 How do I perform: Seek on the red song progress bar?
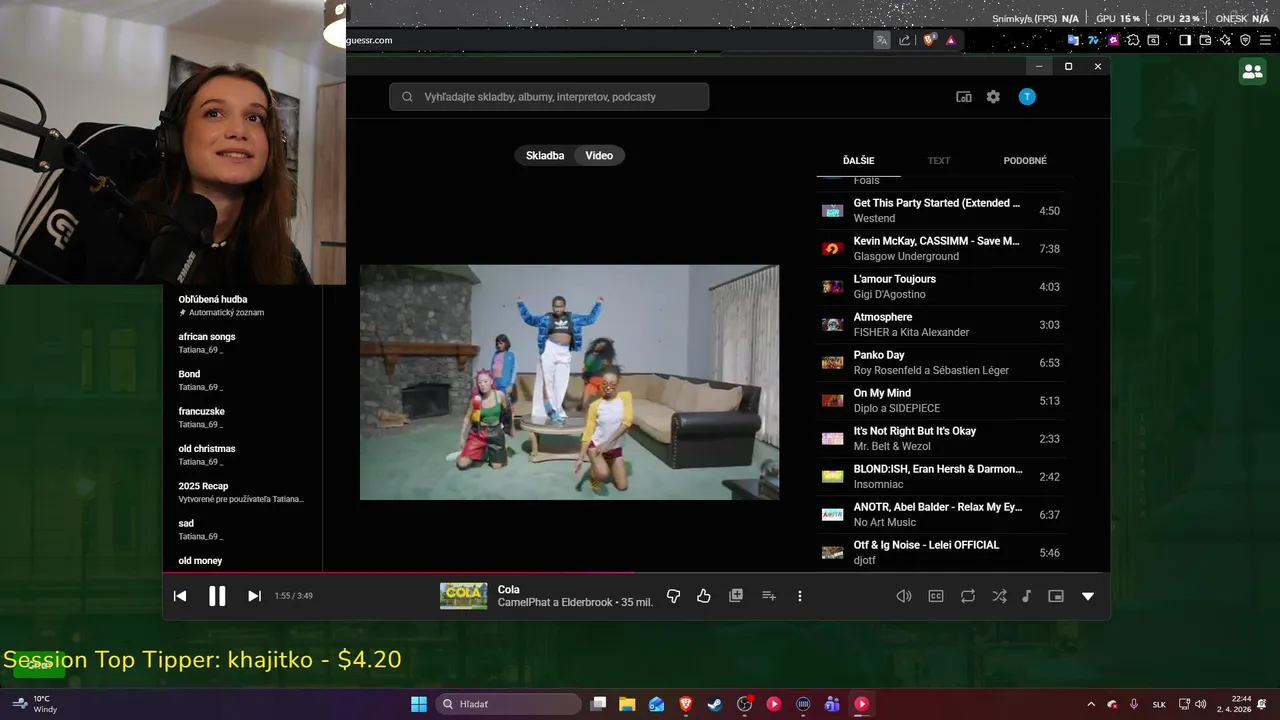pos(399,573)
